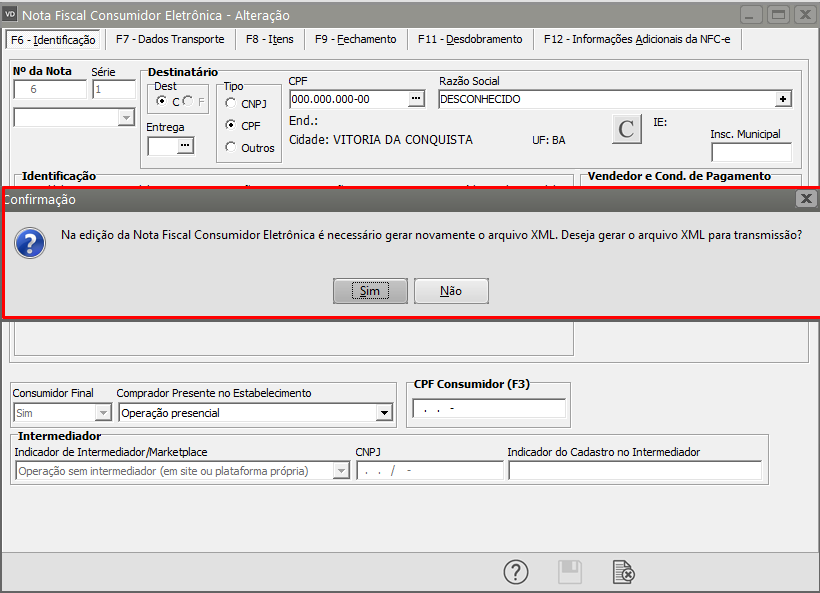Click the cancel document icon at bottom
The image size is (820, 593).
click(623, 572)
